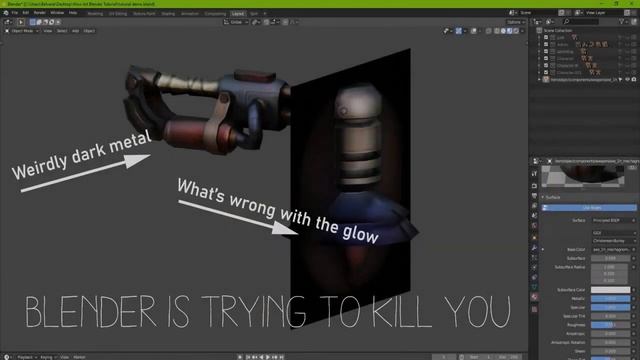Toggle X-ray view in viewport header
The width and height of the screenshot is (640, 360).
tap(489, 31)
